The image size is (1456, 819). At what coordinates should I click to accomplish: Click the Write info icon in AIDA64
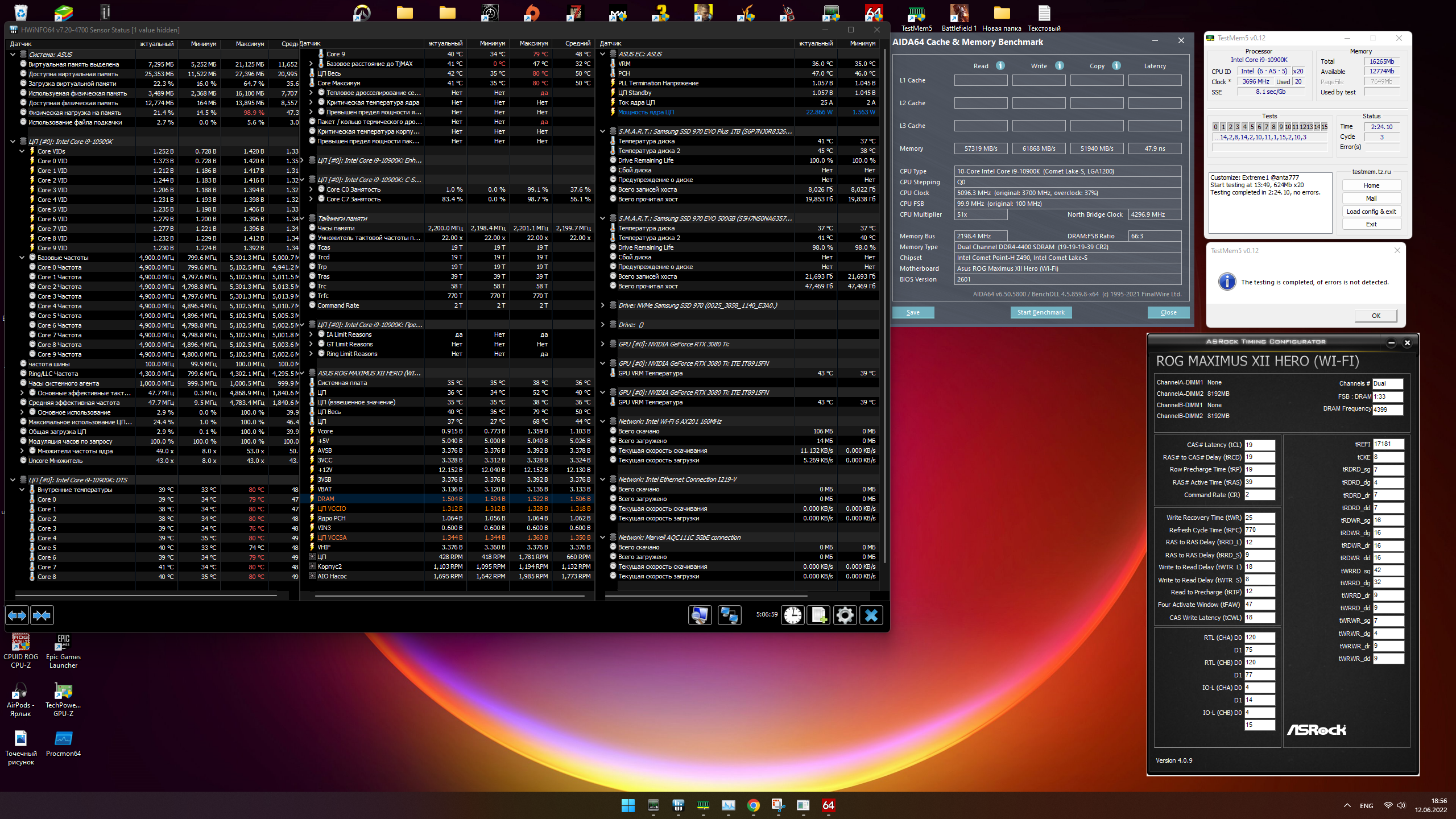point(1060,65)
